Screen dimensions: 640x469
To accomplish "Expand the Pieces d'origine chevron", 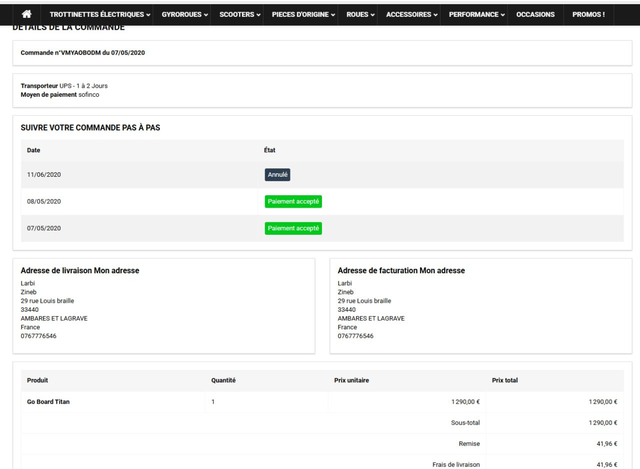I will click(x=333, y=15).
